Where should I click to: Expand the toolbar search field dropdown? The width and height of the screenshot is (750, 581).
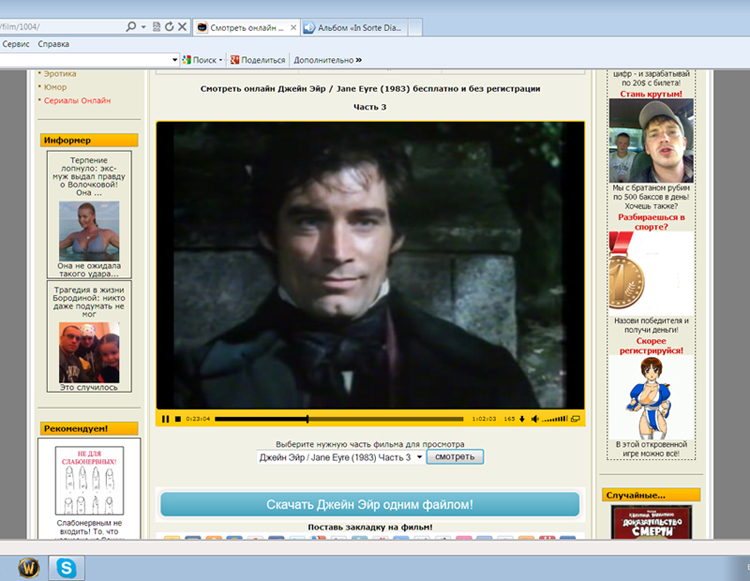(x=175, y=60)
